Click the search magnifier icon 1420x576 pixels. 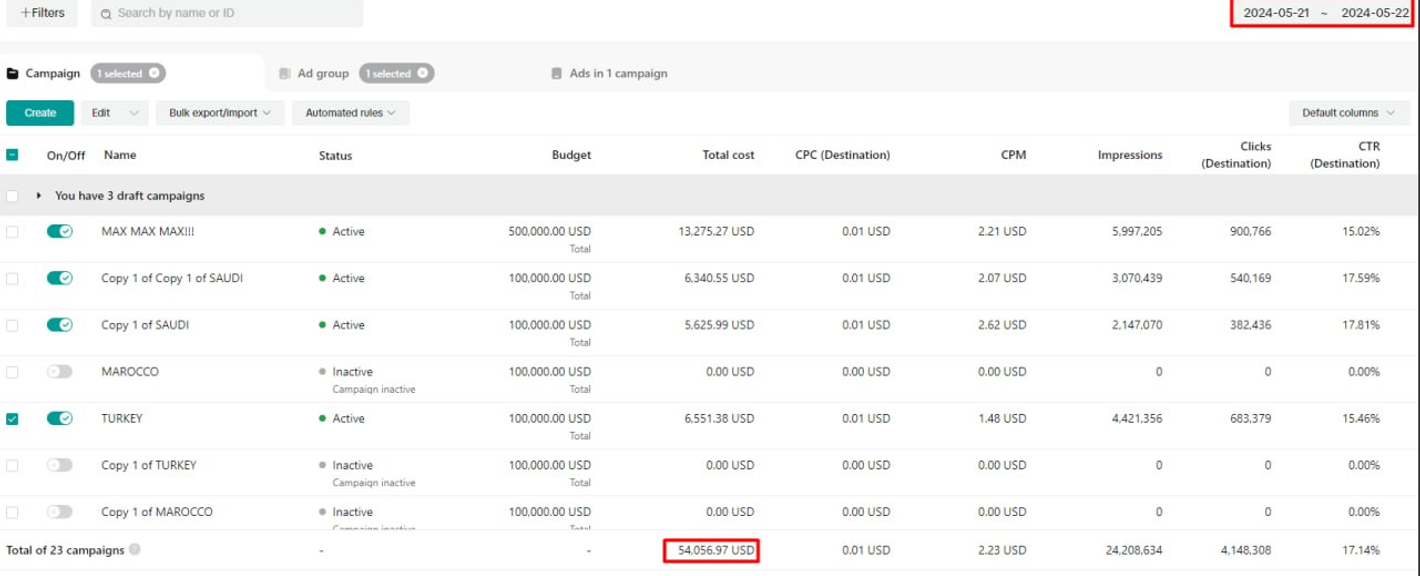pyautogui.click(x=106, y=14)
